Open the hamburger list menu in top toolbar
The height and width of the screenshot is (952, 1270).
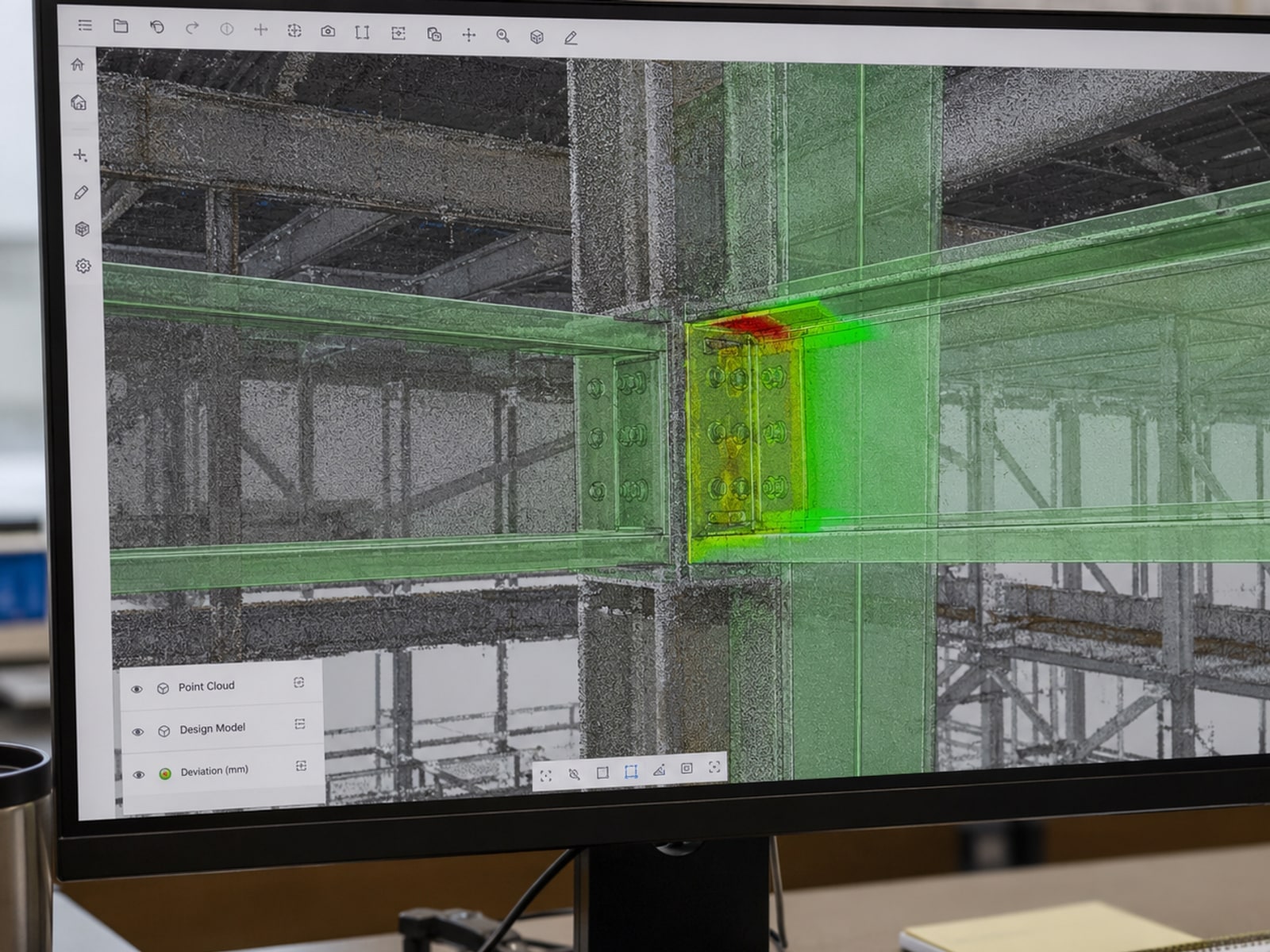coord(85,25)
